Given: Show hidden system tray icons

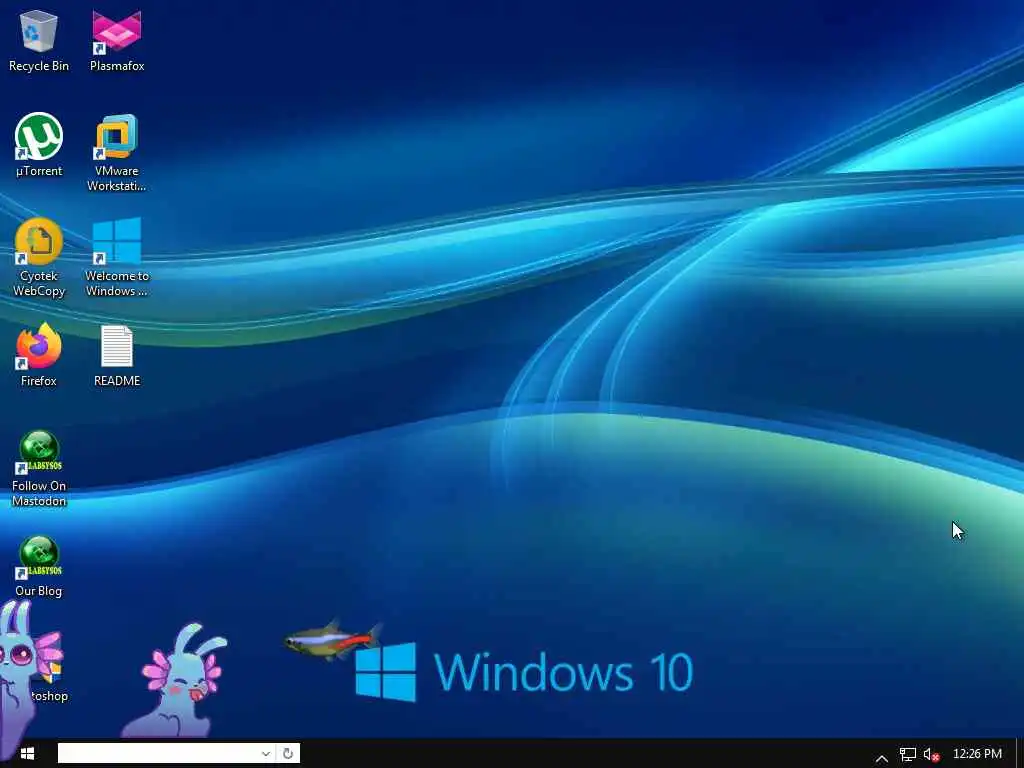Looking at the screenshot, I should (x=882, y=758).
